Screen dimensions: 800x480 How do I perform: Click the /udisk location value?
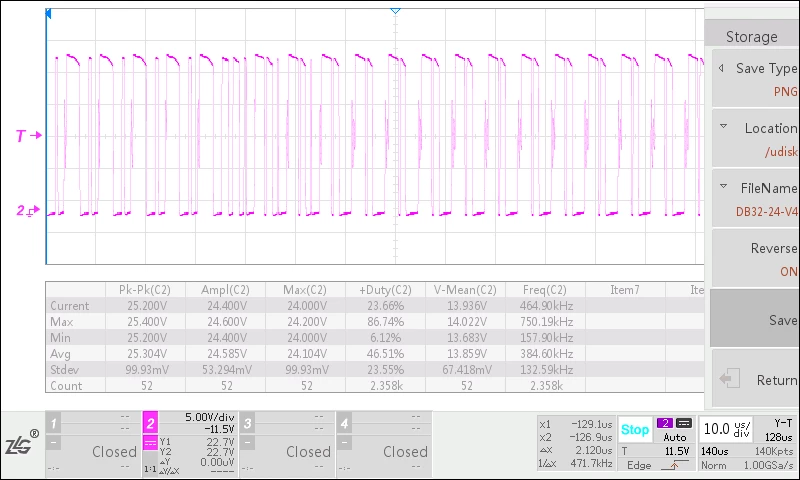click(781, 151)
